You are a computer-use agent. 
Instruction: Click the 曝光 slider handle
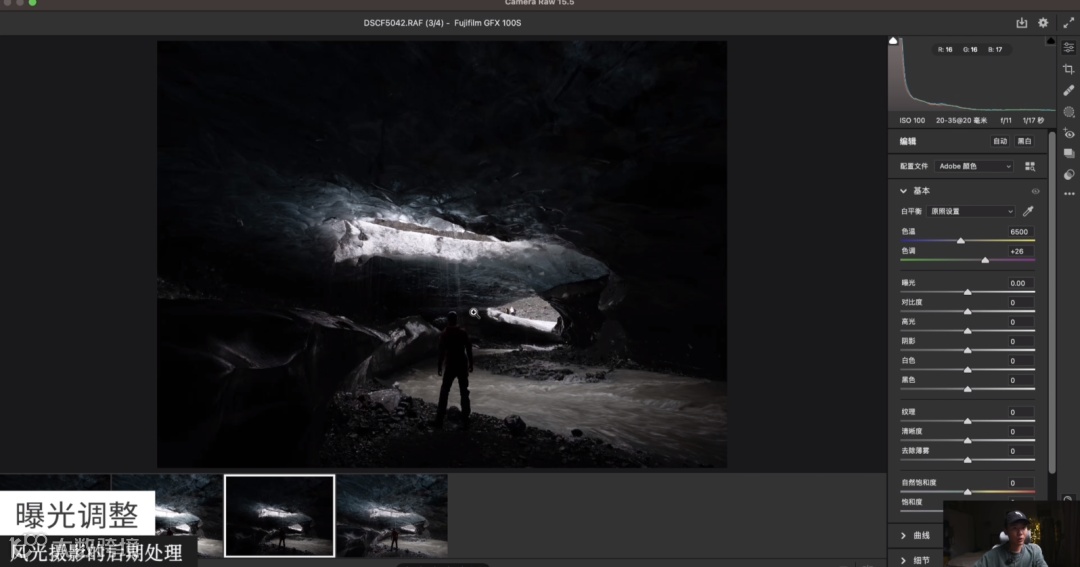pyautogui.click(x=967, y=292)
